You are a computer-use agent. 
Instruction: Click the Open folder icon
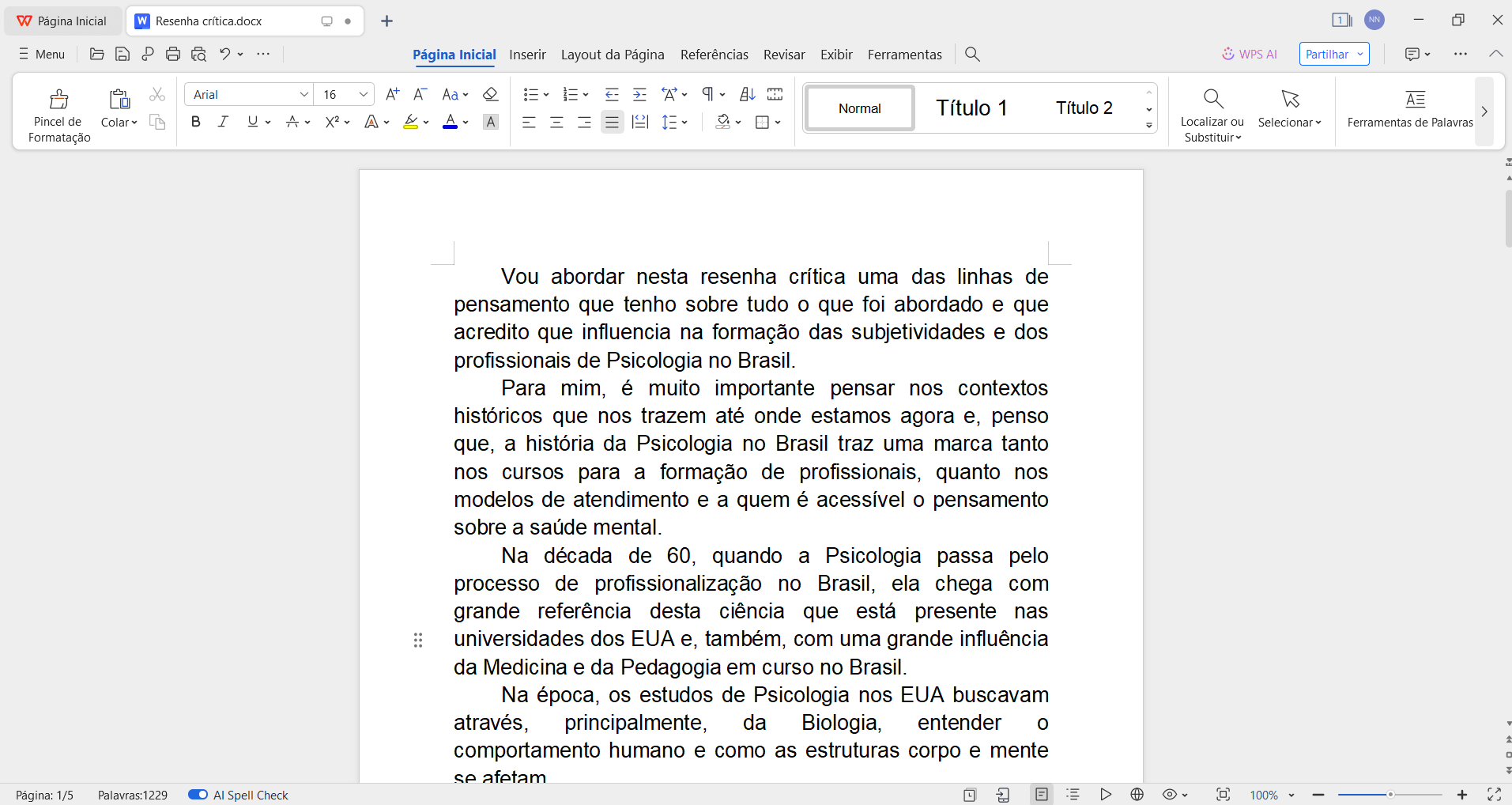pyautogui.click(x=97, y=54)
